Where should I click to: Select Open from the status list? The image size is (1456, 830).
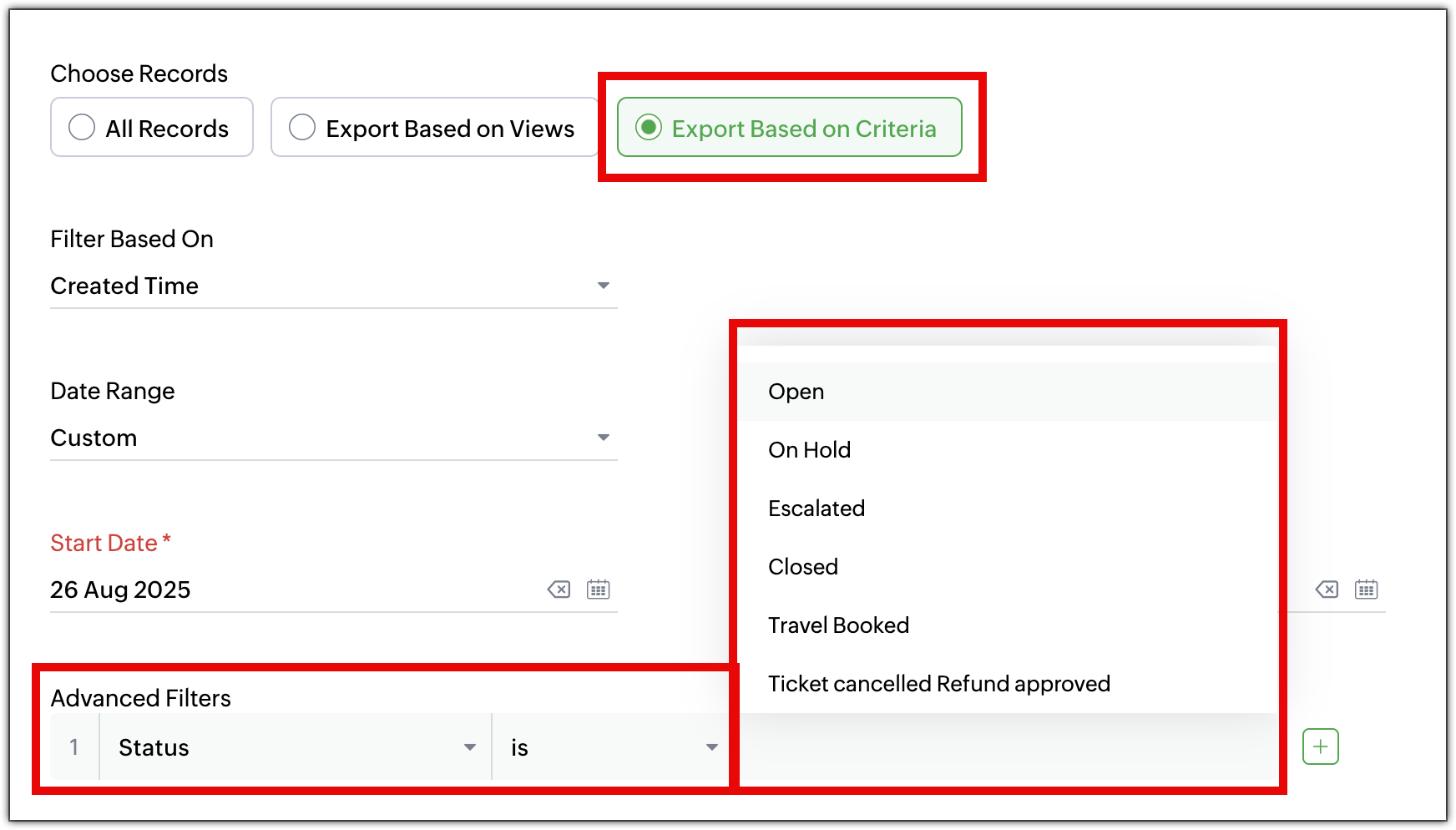click(796, 391)
